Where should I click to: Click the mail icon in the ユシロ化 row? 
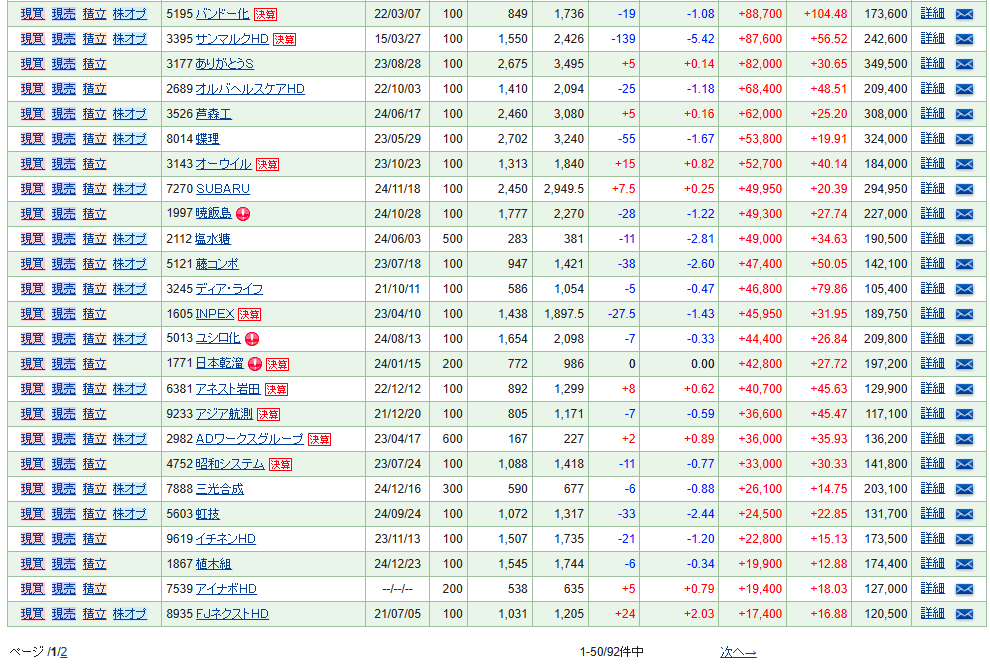(964, 339)
